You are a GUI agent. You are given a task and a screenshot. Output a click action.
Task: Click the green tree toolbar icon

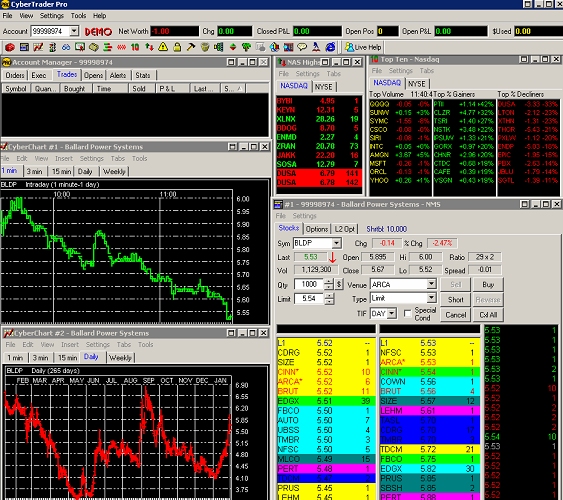coord(246,47)
